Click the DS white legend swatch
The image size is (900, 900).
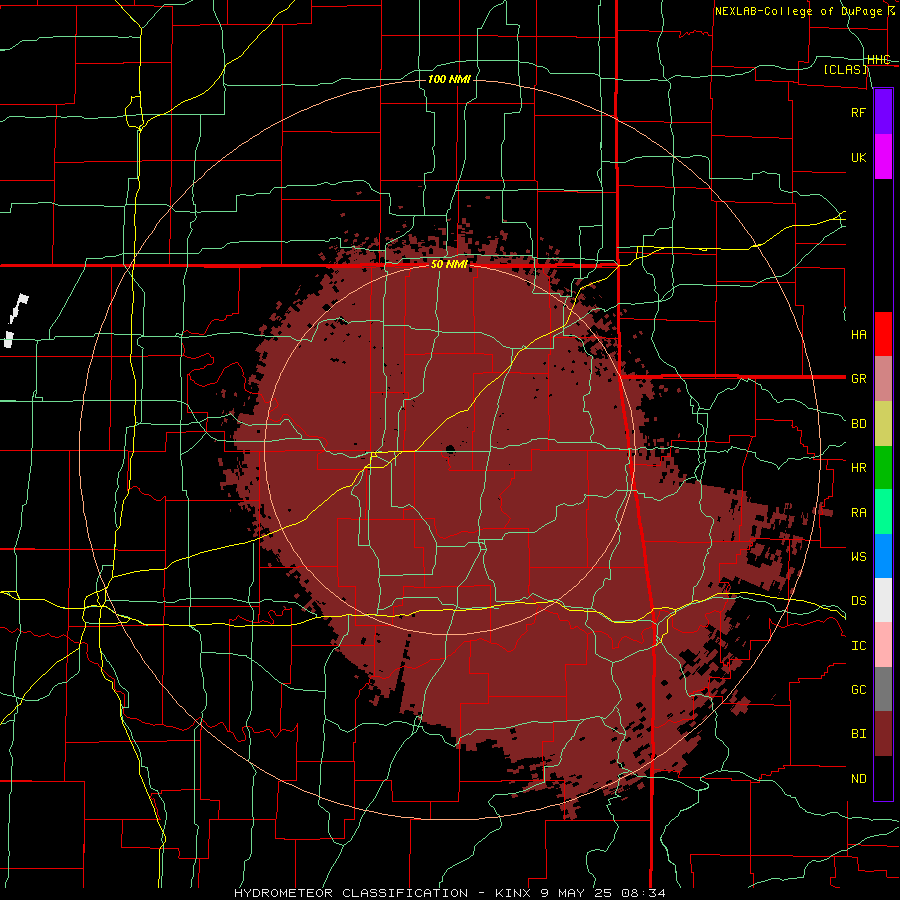tap(883, 600)
